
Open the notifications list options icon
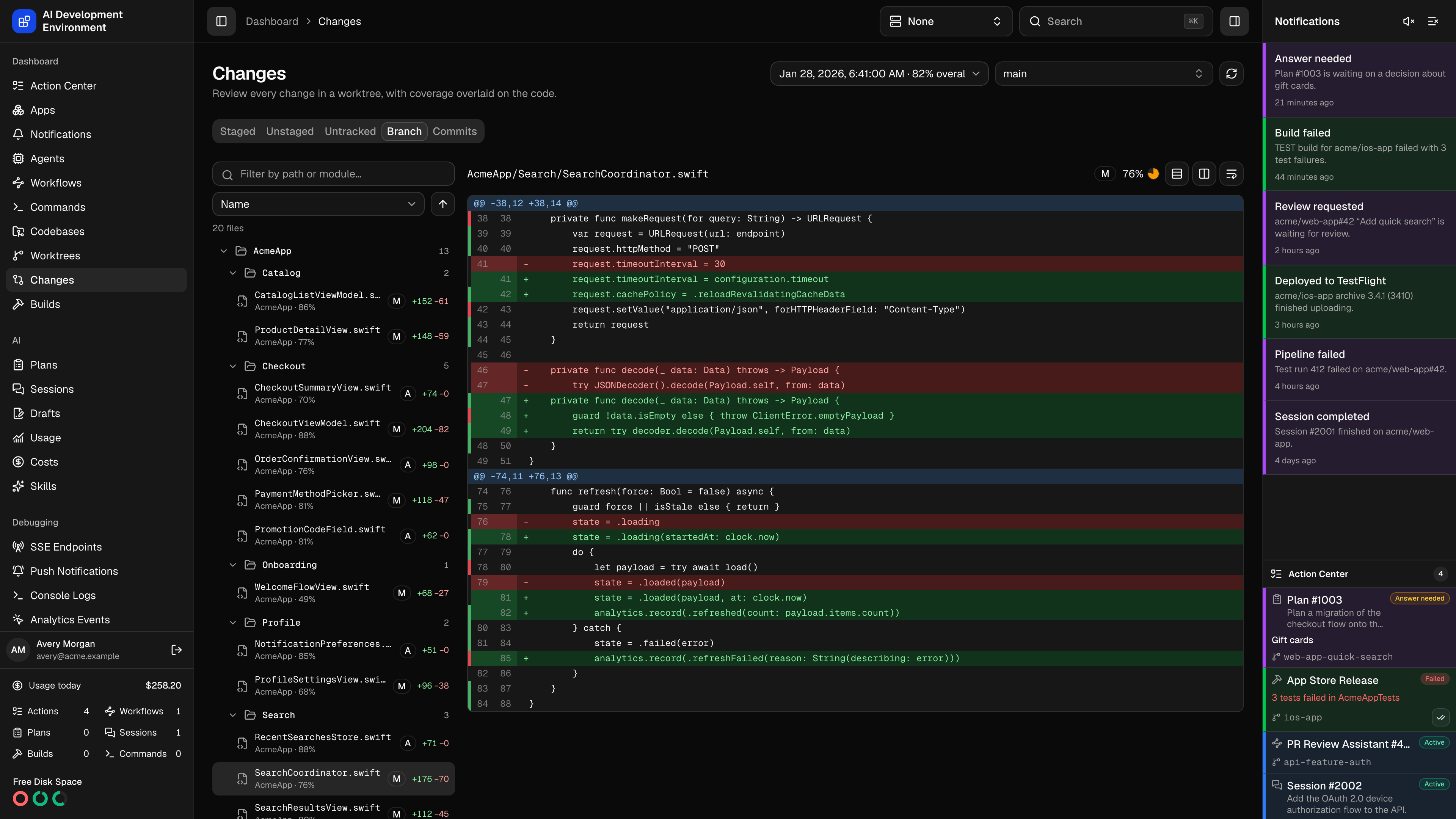(1433, 22)
